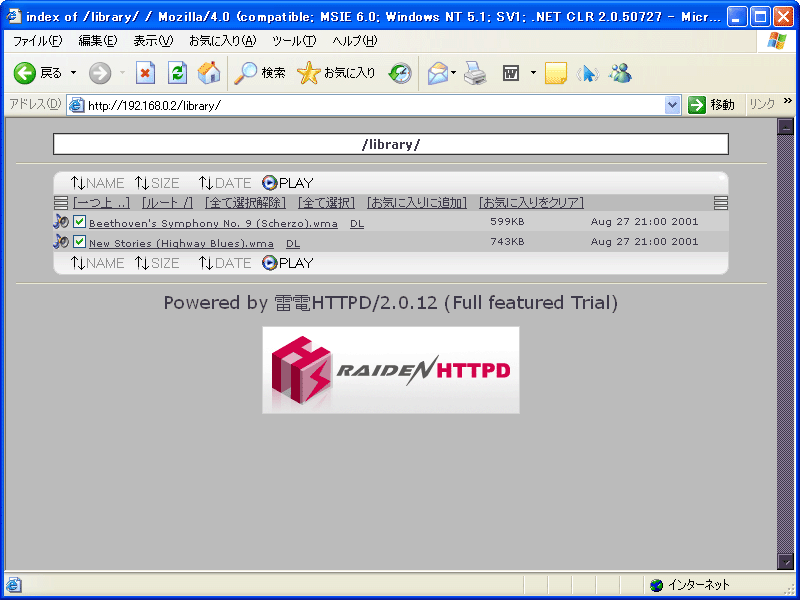Click the scrollbar down arrow
The width and height of the screenshot is (800, 600).
point(785,561)
